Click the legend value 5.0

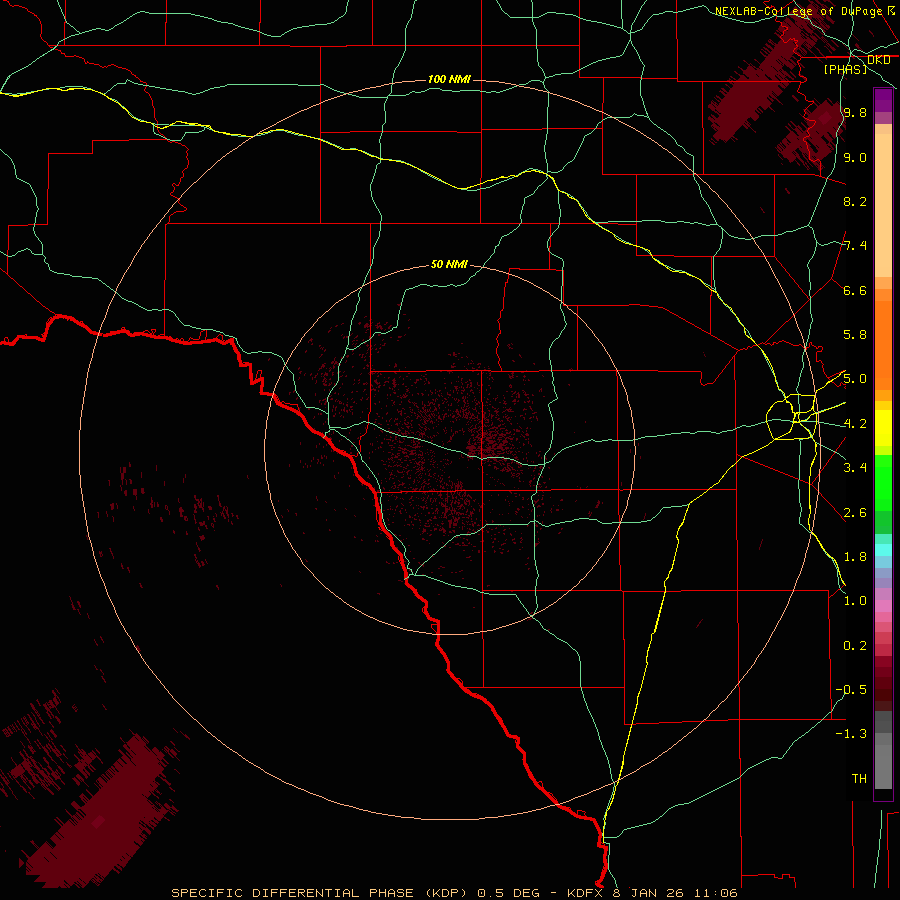click(855, 379)
